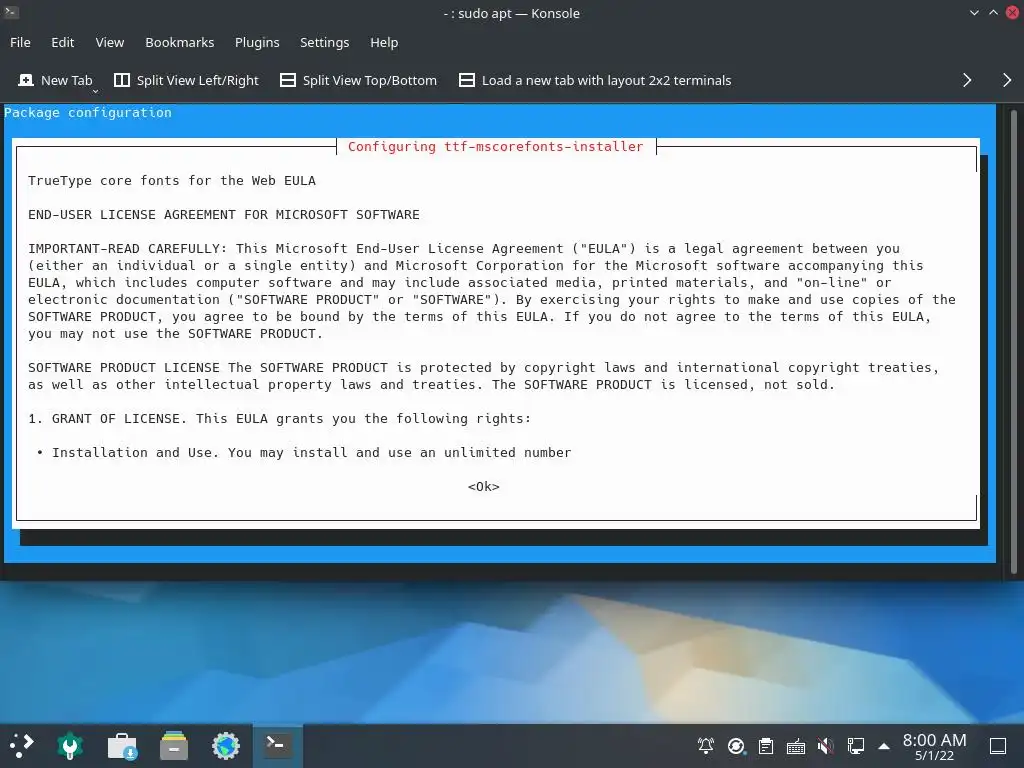Load a new tab with 2x2 terminals layout
The height and width of the screenshot is (768, 1024).
[x=595, y=80]
